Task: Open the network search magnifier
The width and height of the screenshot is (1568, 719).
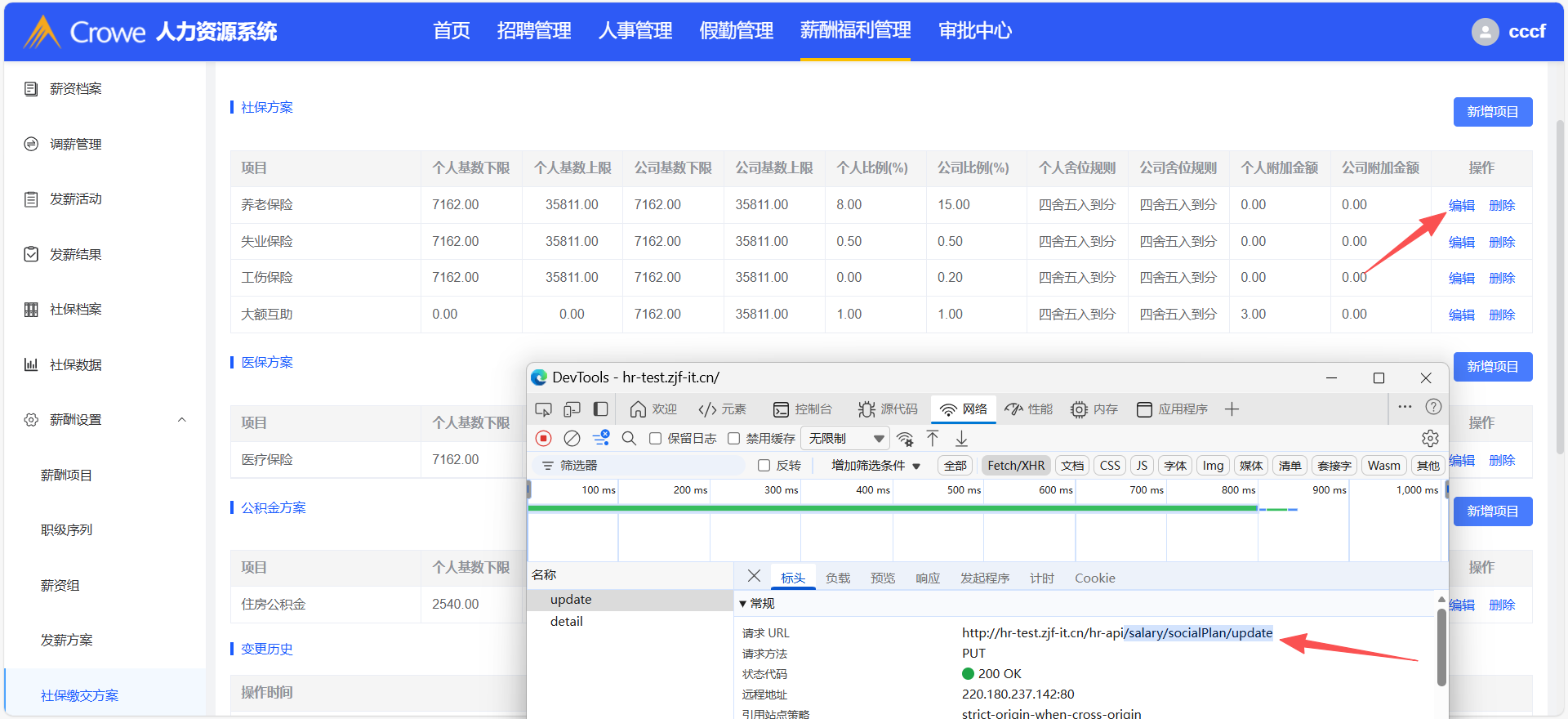Action: coord(629,439)
